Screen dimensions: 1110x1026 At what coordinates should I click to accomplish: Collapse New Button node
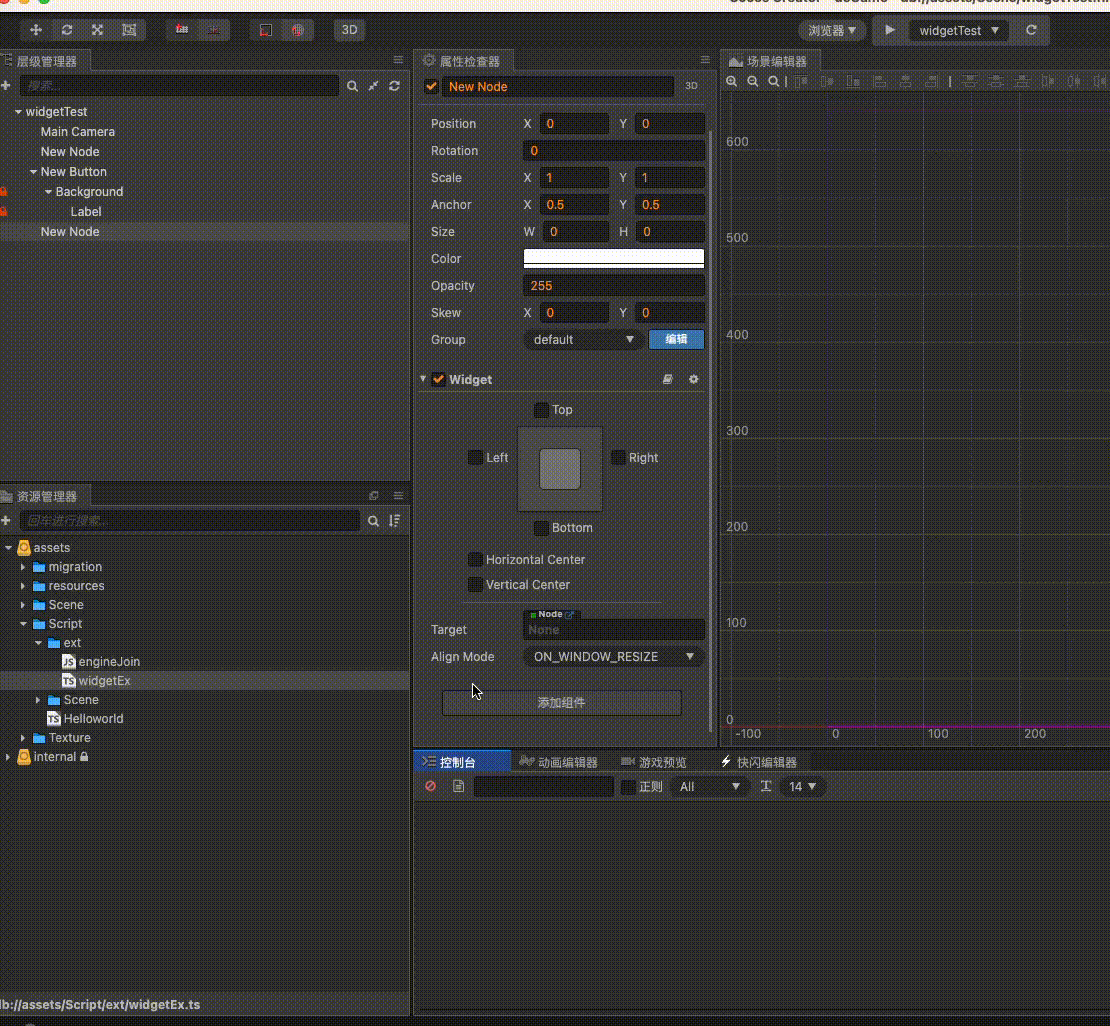pos(33,172)
